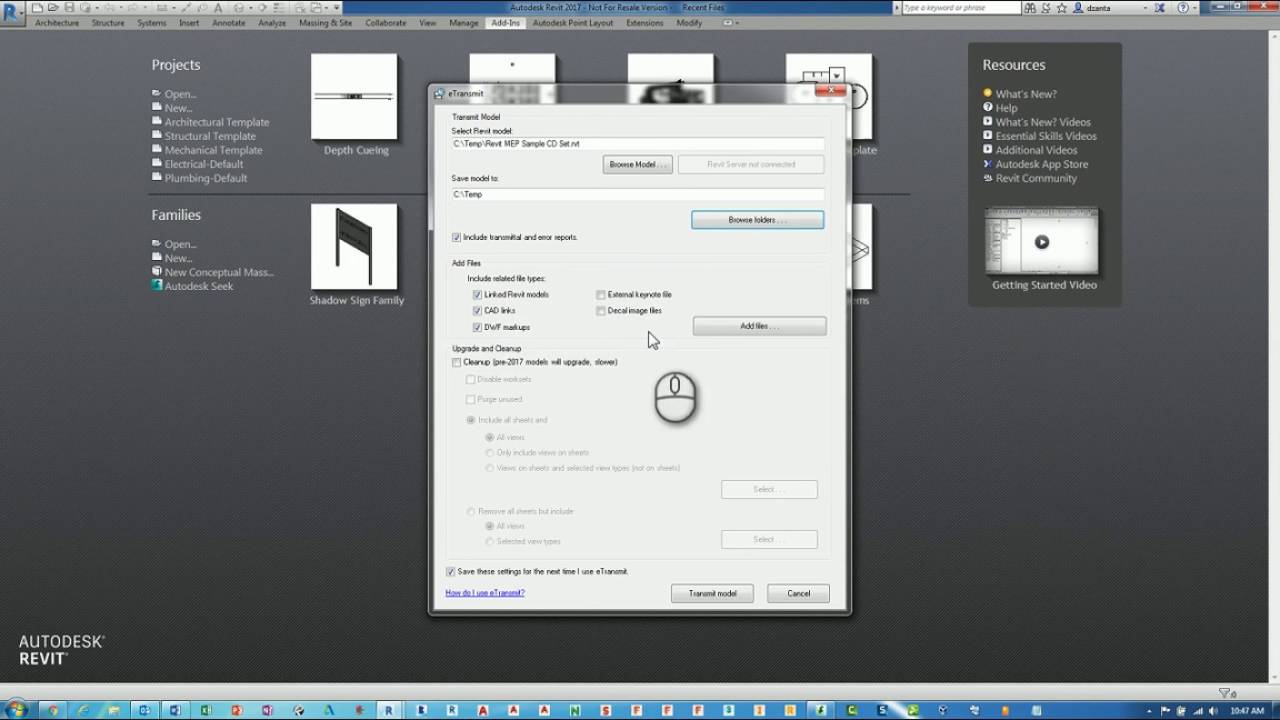Toggle Include transmittal and error reports checkbox
The height and width of the screenshot is (720, 1280).
click(x=456, y=237)
